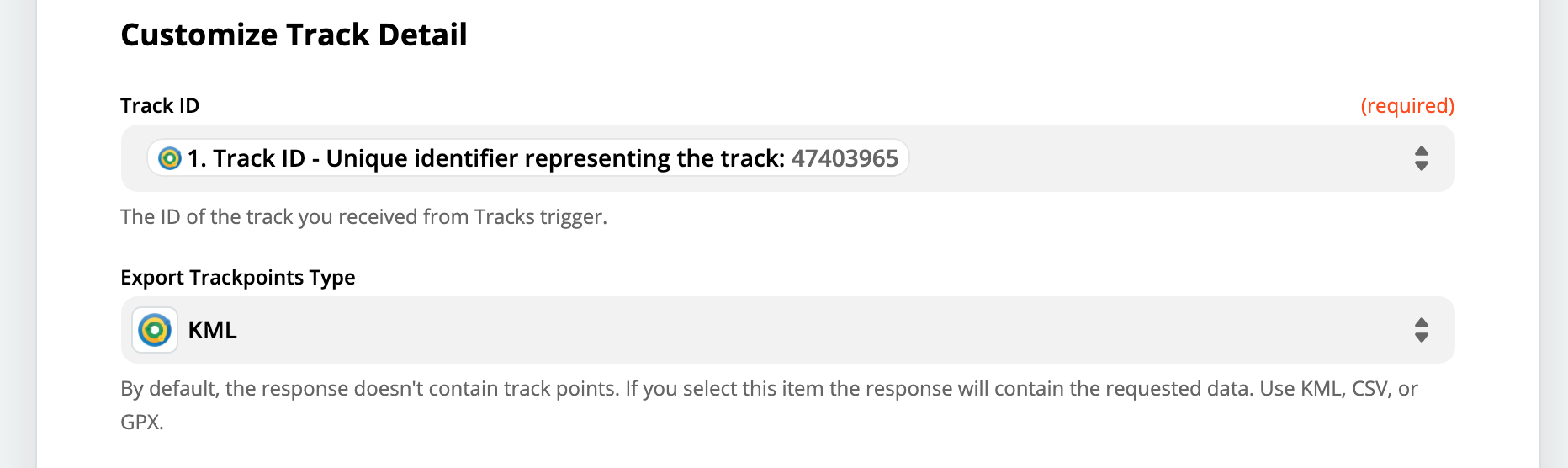Click empty space right of the Track ID pill
Viewport: 1568px width, 468px height.
[1152, 158]
